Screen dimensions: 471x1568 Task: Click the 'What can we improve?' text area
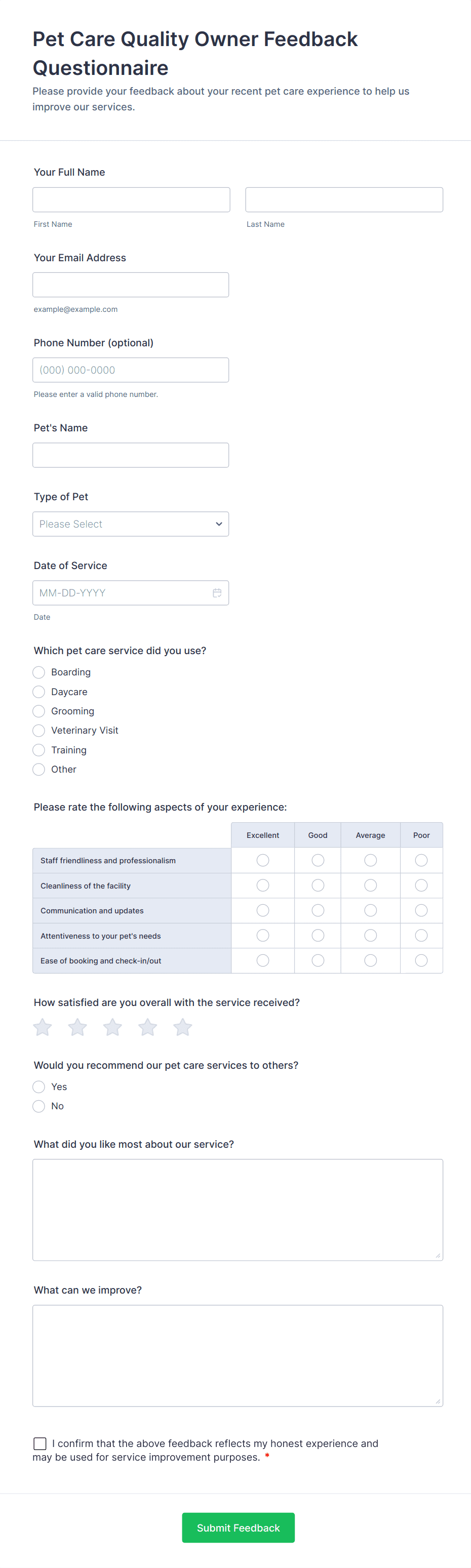238,1355
